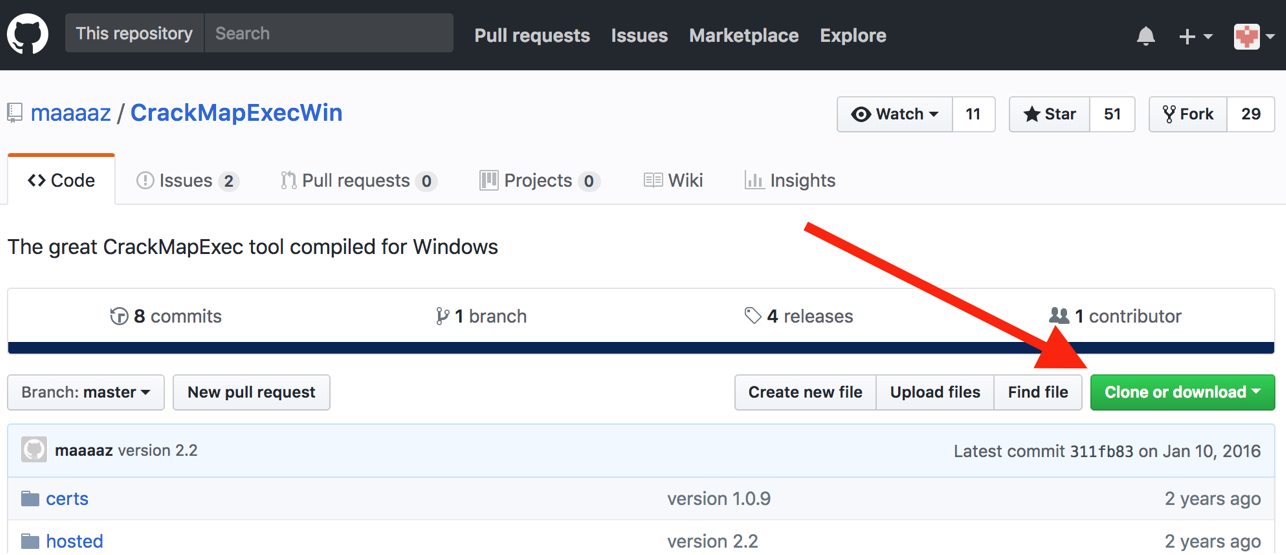Viewport: 1286px width, 555px height.
Task: Focus the Search input field
Action: tap(329, 33)
